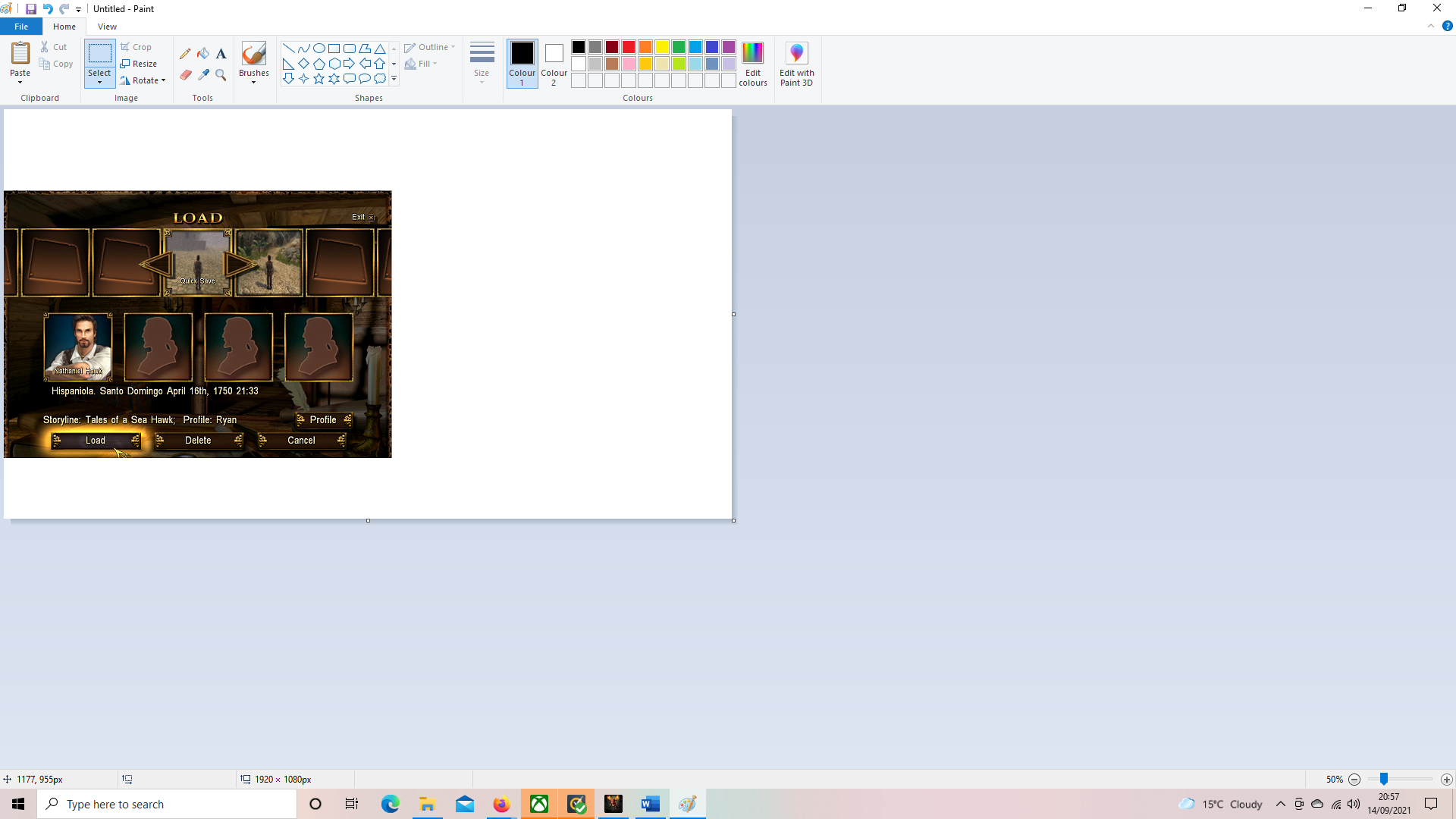The height and width of the screenshot is (819, 1456).
Task: Expand the Select options dropdown arrow
Action: click(99, 82)
